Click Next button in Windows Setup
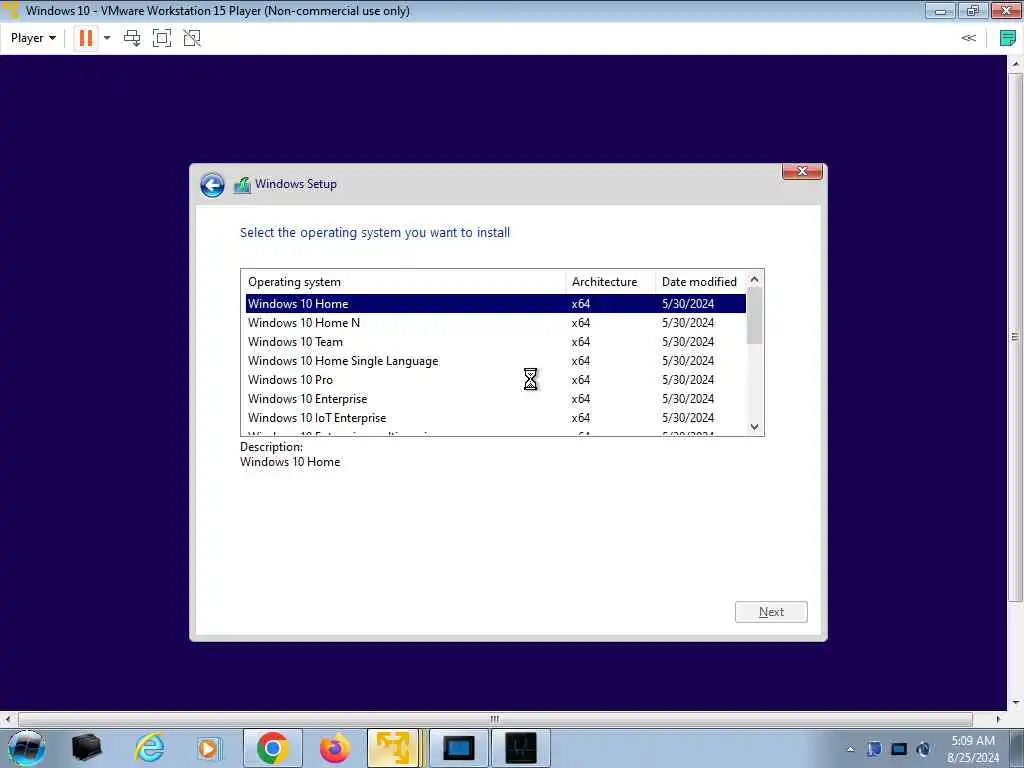The height and width of the screenshot is (768, 1024). pos(771,612)
